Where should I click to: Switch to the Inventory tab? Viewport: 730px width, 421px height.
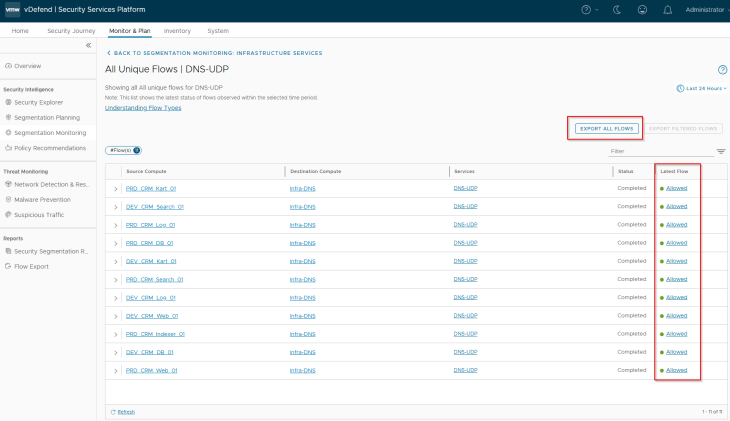coord(177,31)
